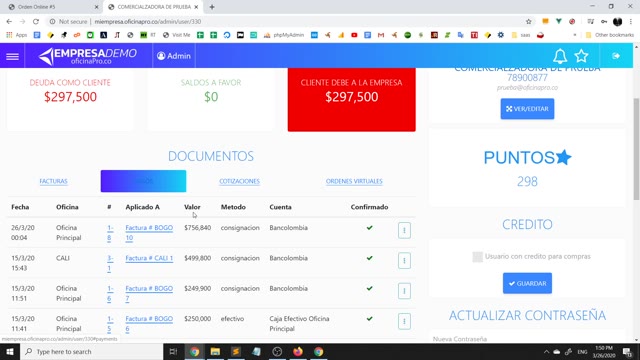This screenshot has width=640, height=360.
Task: Click the browser address bar URL
Action: (x=147, y=21)
